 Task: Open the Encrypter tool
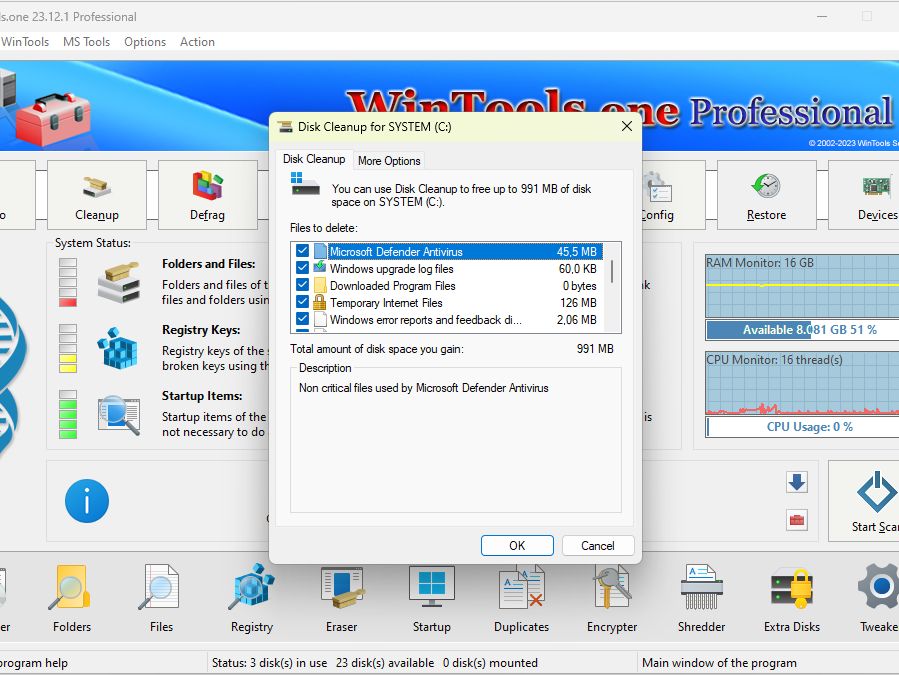coord(612,598)
